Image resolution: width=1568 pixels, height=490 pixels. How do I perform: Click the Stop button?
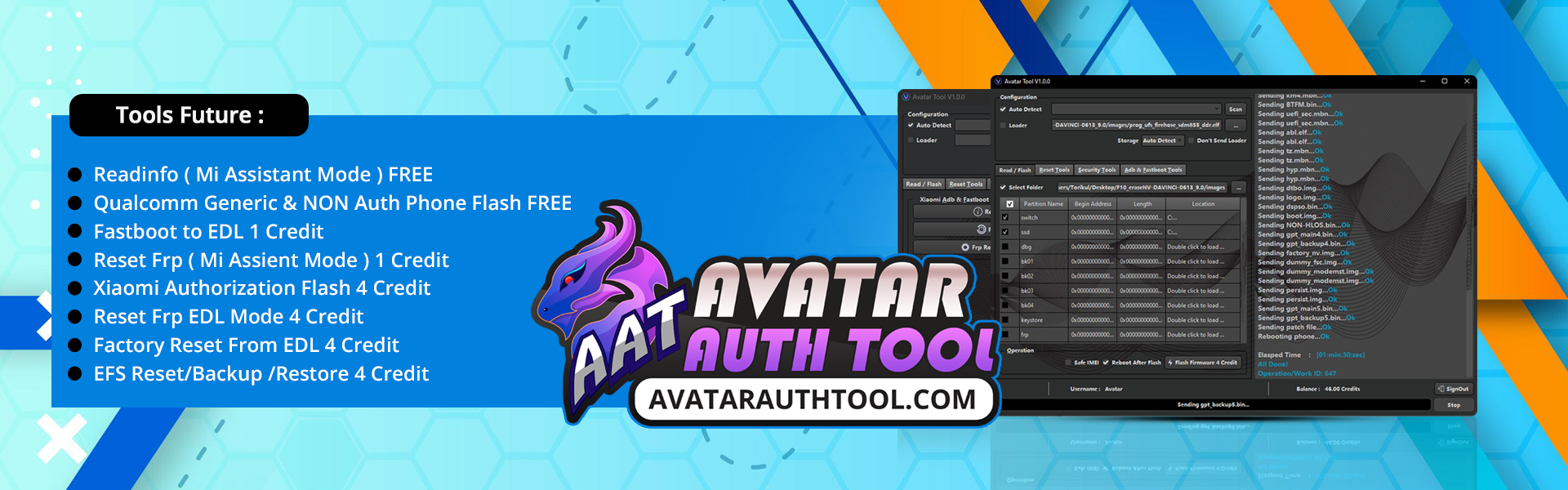coord(1454,405)
